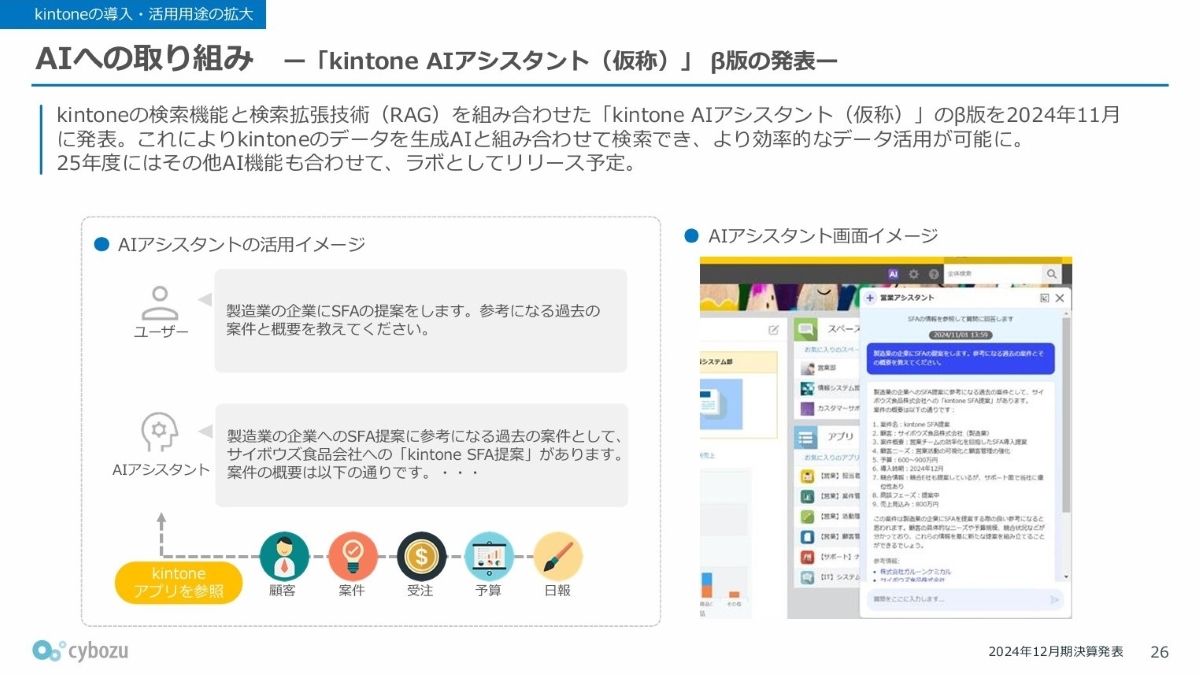Click the blue アプリ list icon
The width and height of the screenshot is (1200, 675).
click(x=807, y=437)
